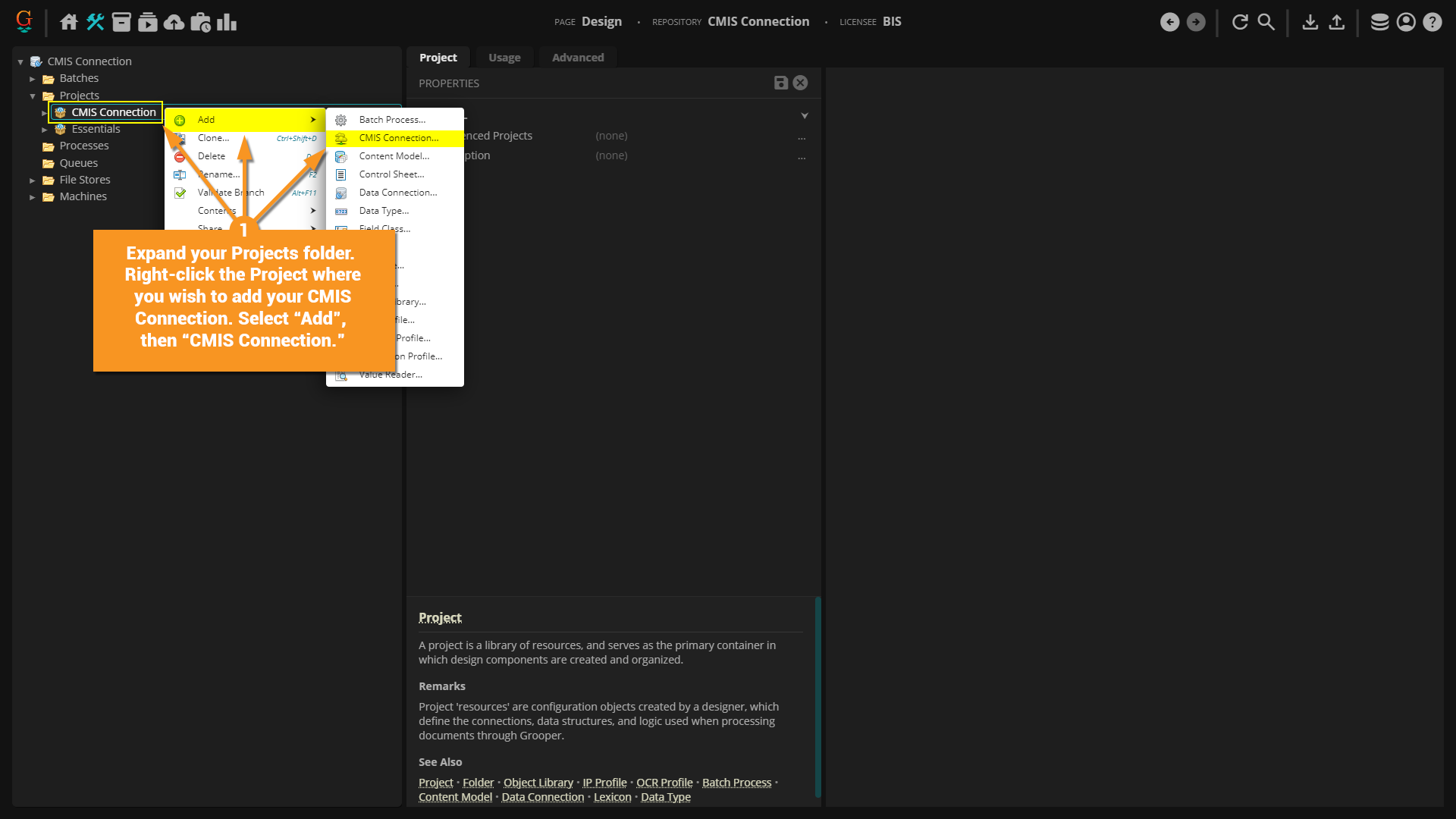Open the help question mark icon
This screenshot has height=819, width=1456.
point(1432,22)
